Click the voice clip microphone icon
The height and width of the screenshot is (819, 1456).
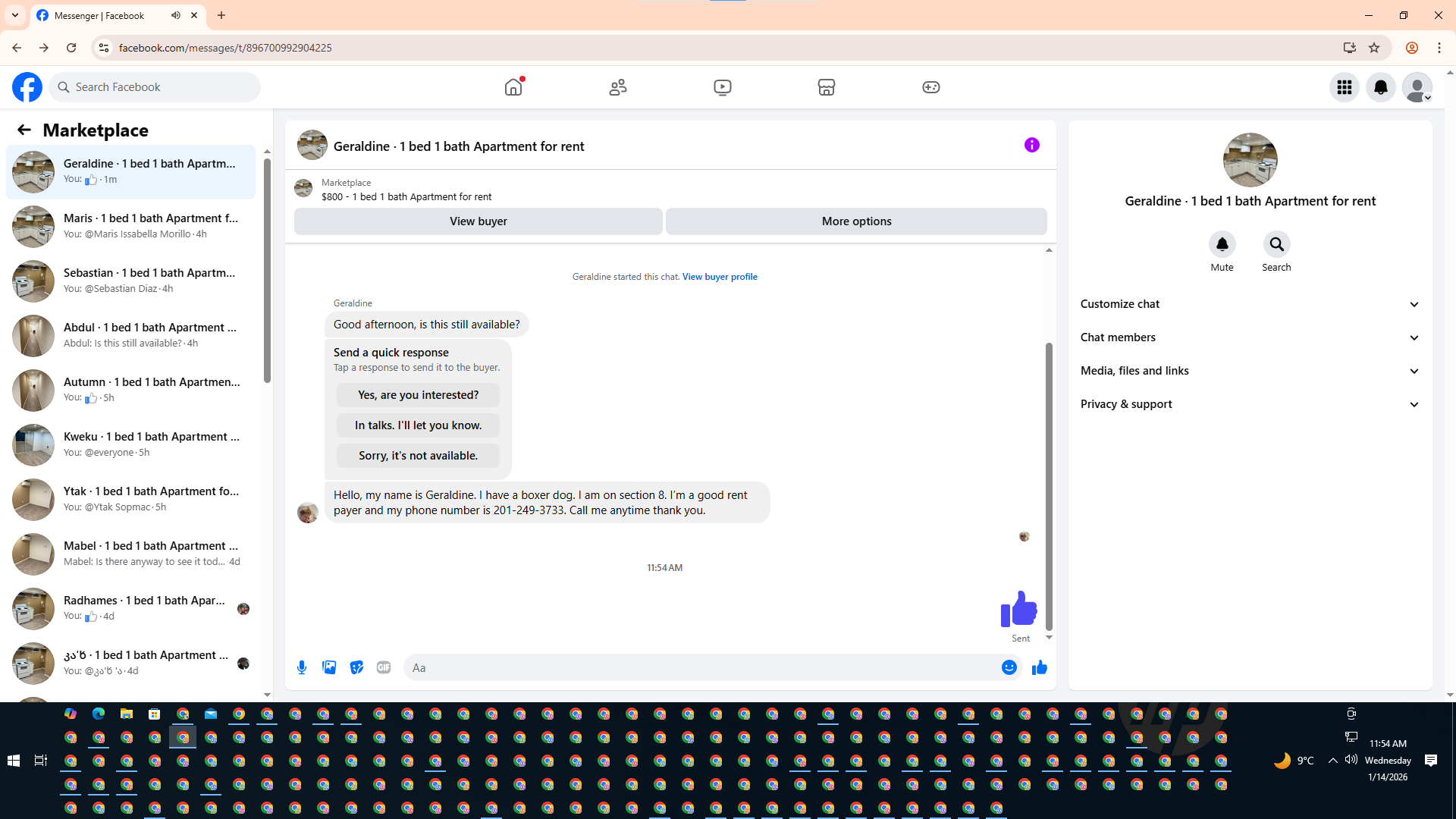tap(302, 667)
